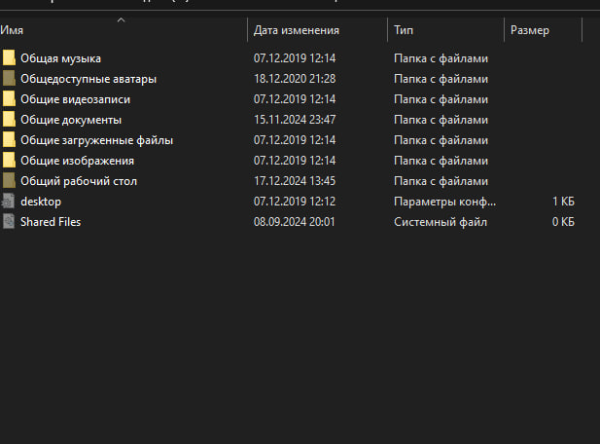Click the Shared Files system file icon
The width and height of the screenshot is (600, 444).
[x=9, y=222]
